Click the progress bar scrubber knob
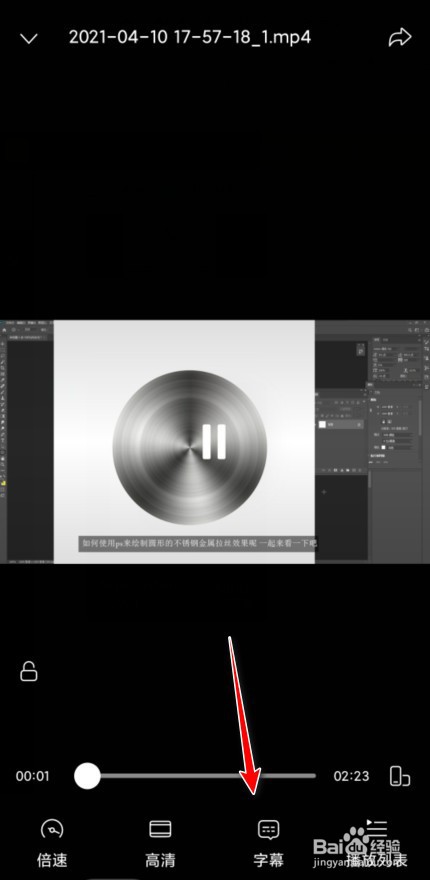430x880 pixels. [87, 776]
